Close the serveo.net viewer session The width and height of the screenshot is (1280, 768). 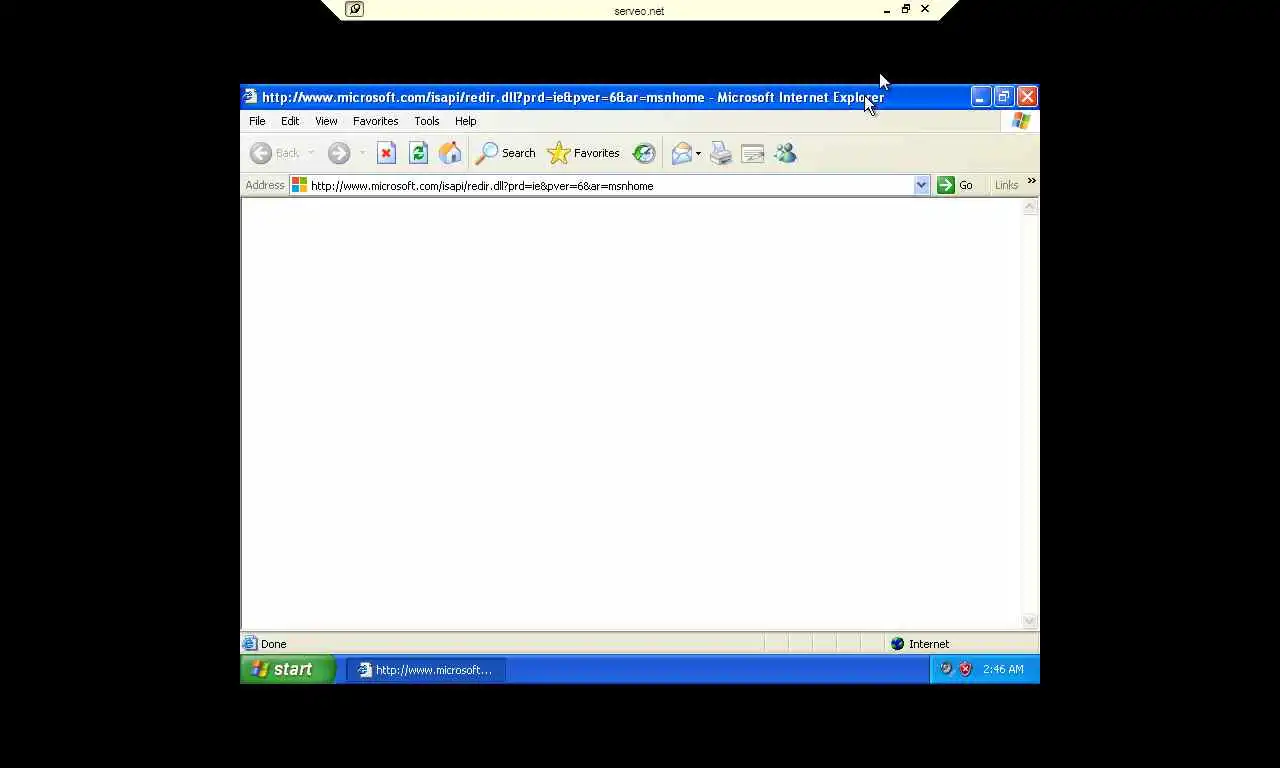(x=925, y=9)
